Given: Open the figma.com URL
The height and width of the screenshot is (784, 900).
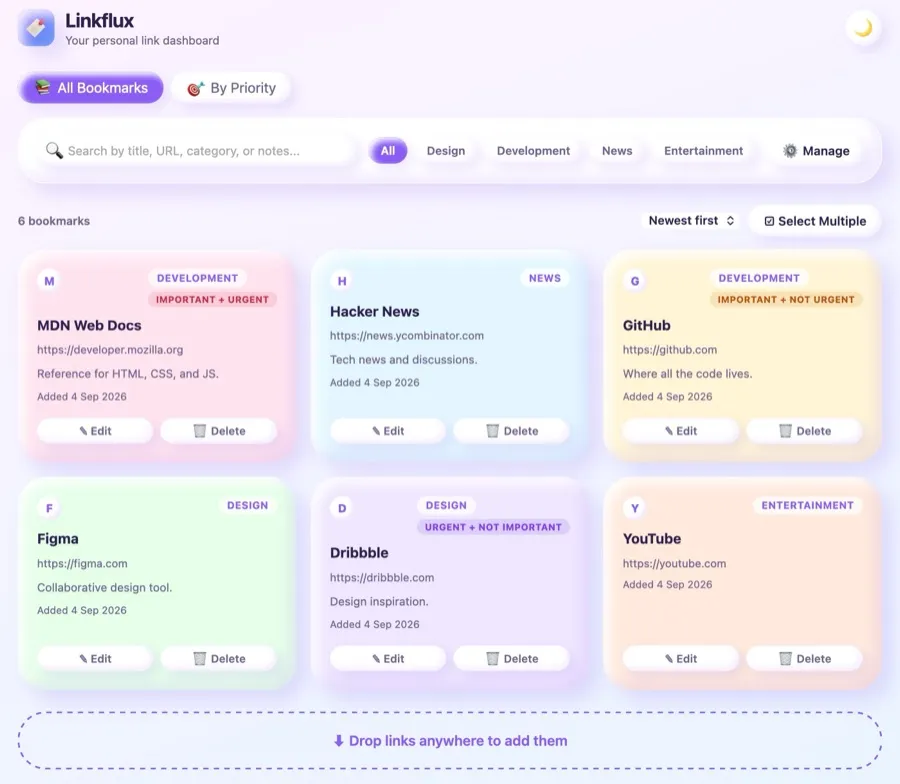Looking at the screenshot, I should (83, 564).
